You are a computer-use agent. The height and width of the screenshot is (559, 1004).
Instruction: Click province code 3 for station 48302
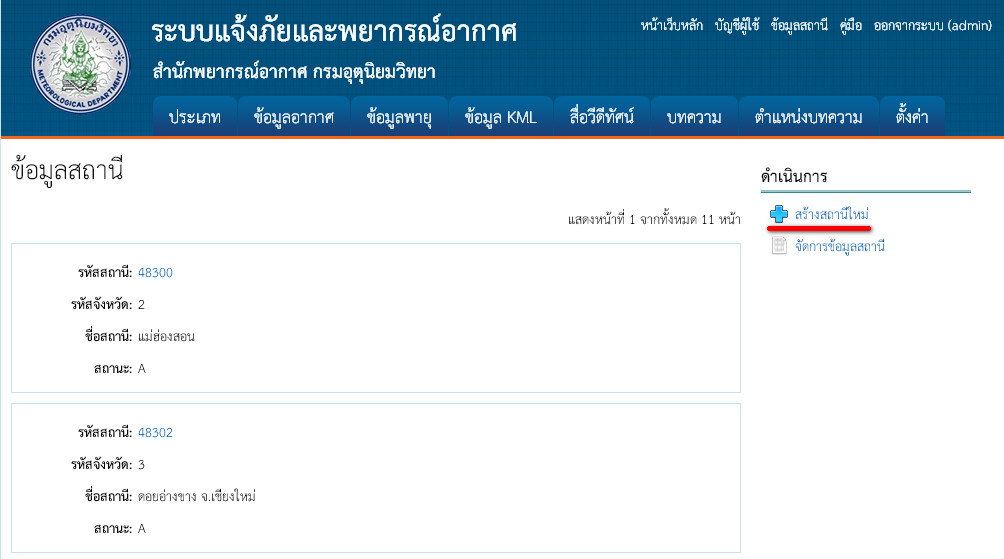click(x=142, y=465)
